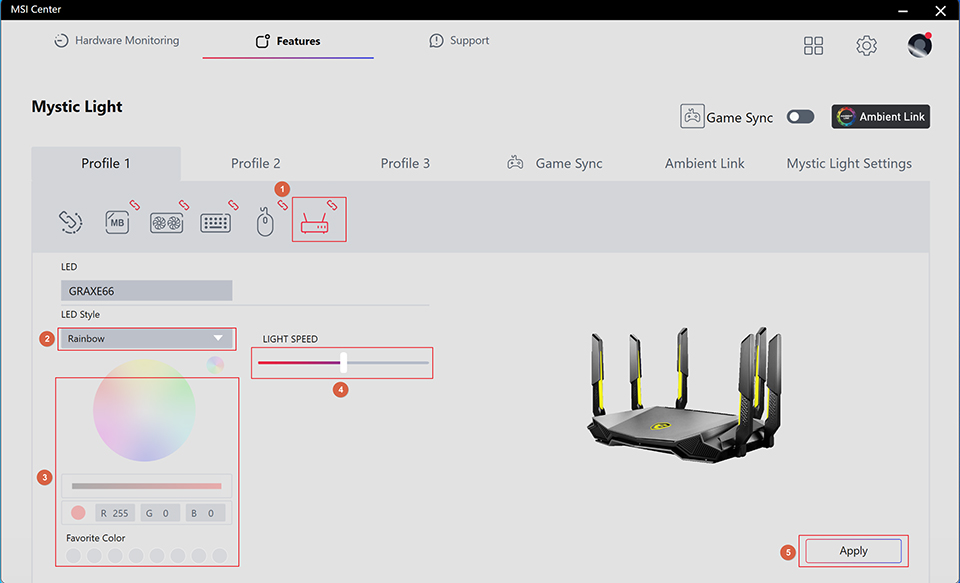960x583 pixels.
Task: Click the Light Speed slider handle
Action: point(343,363)
